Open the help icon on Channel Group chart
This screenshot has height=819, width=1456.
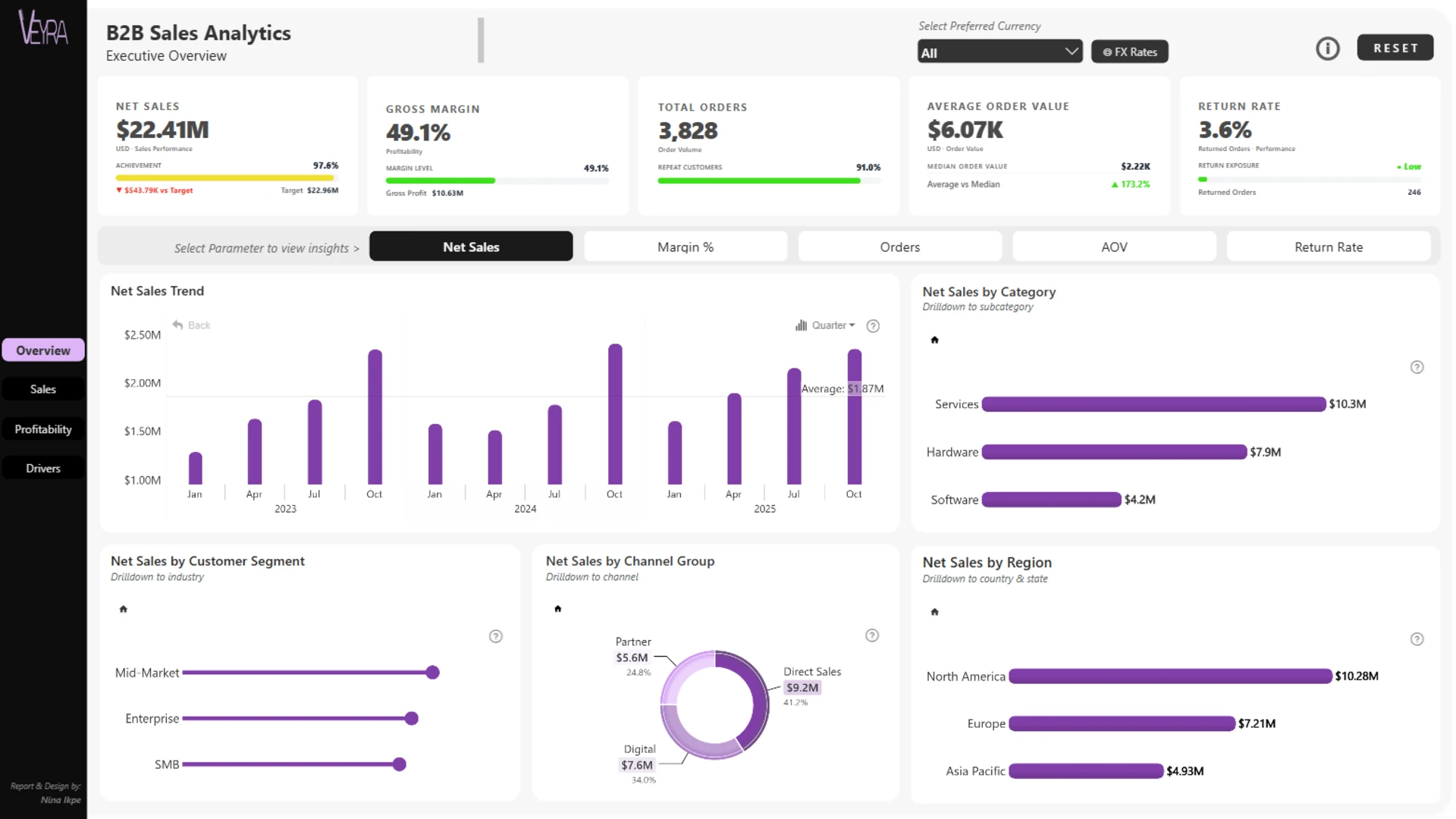872,635
